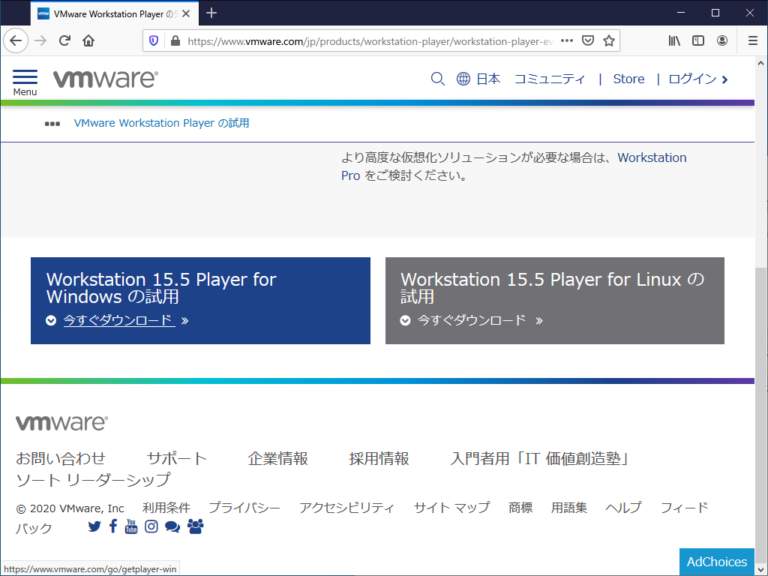
Task: Open the サポート footer link
Action: tap(177, 458)
